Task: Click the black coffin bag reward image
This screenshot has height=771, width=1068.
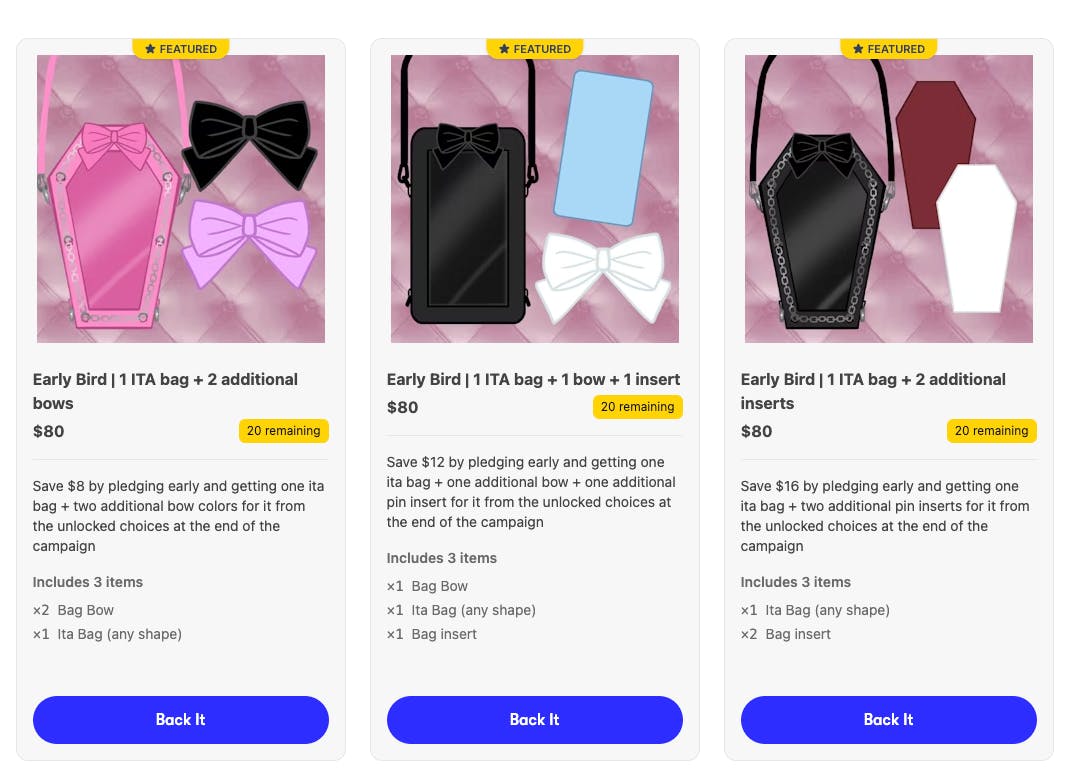Action: pyautogui.click(x=889, y=199)
